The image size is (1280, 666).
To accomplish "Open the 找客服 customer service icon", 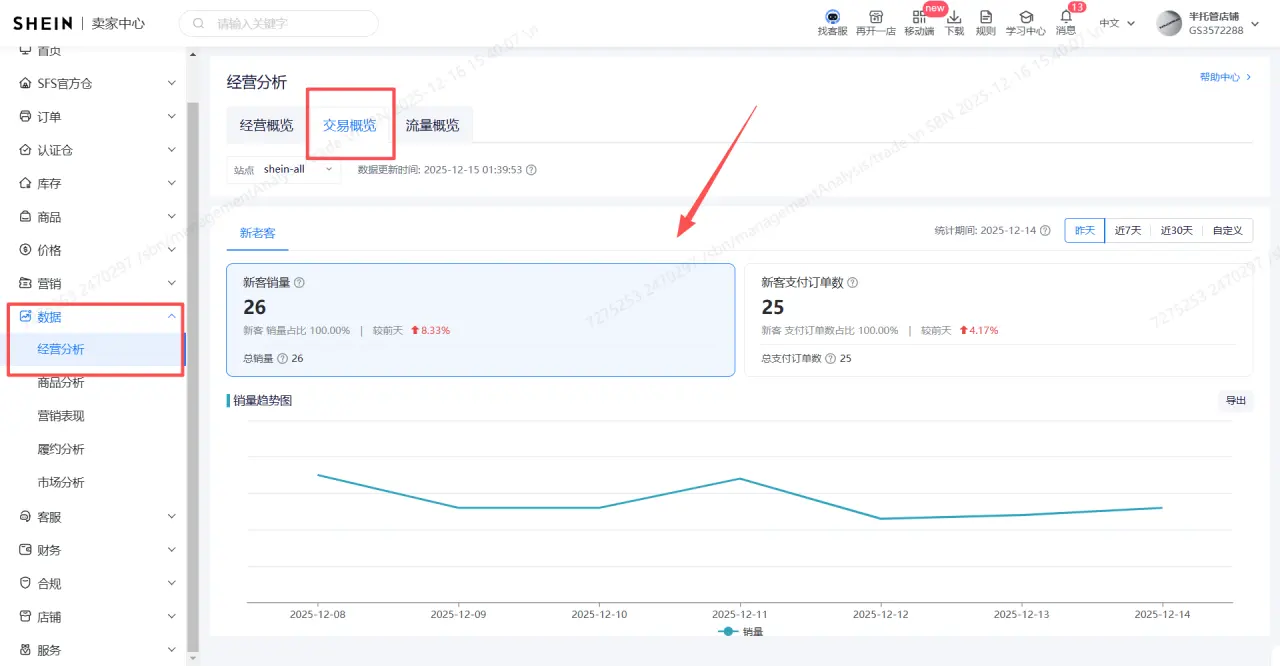I will tap(832, 17).
